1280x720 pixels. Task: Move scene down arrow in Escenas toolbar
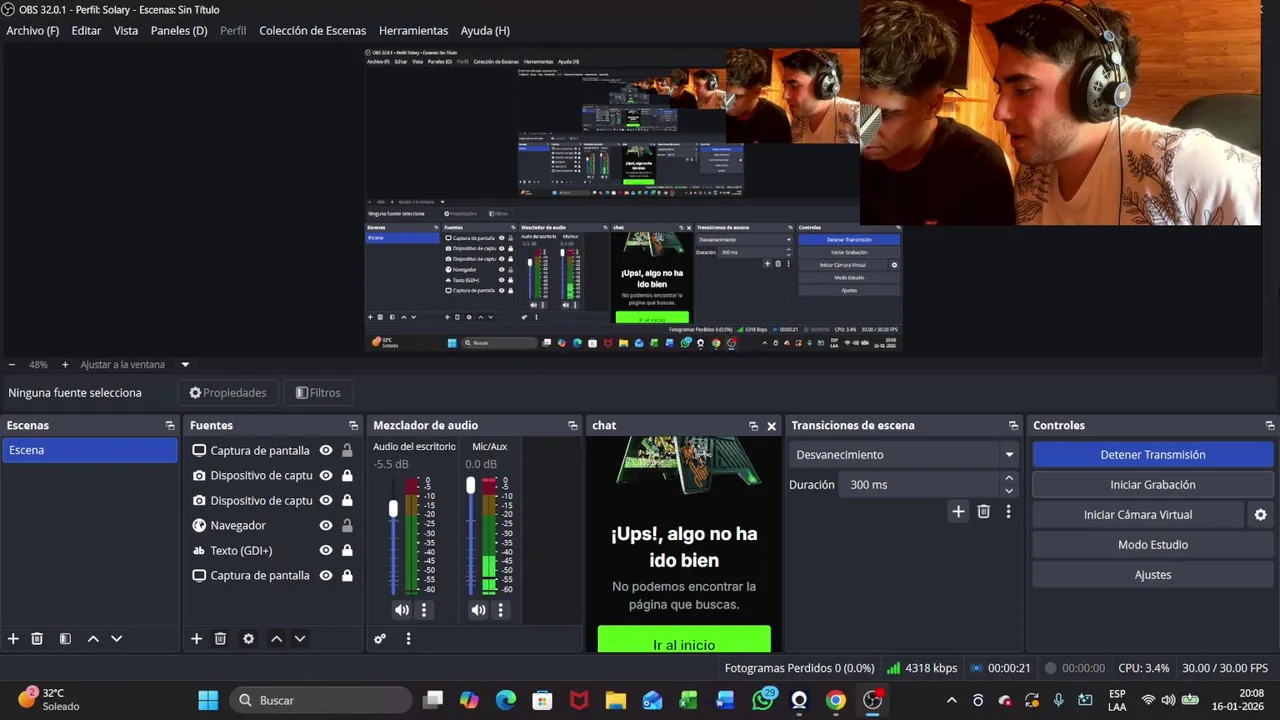[x=116, y=639]
